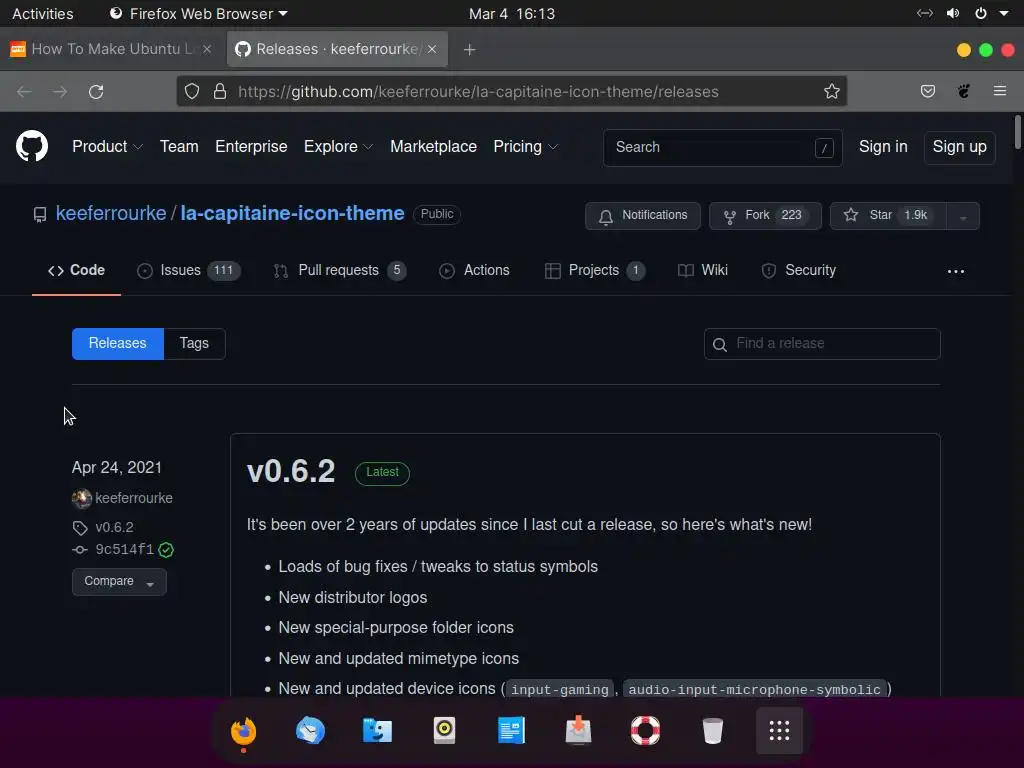Open Help lifebuoy in the dock
The height and width of the screenshot is (768, 1024).
pyautogui.click(x=645, y=731)
